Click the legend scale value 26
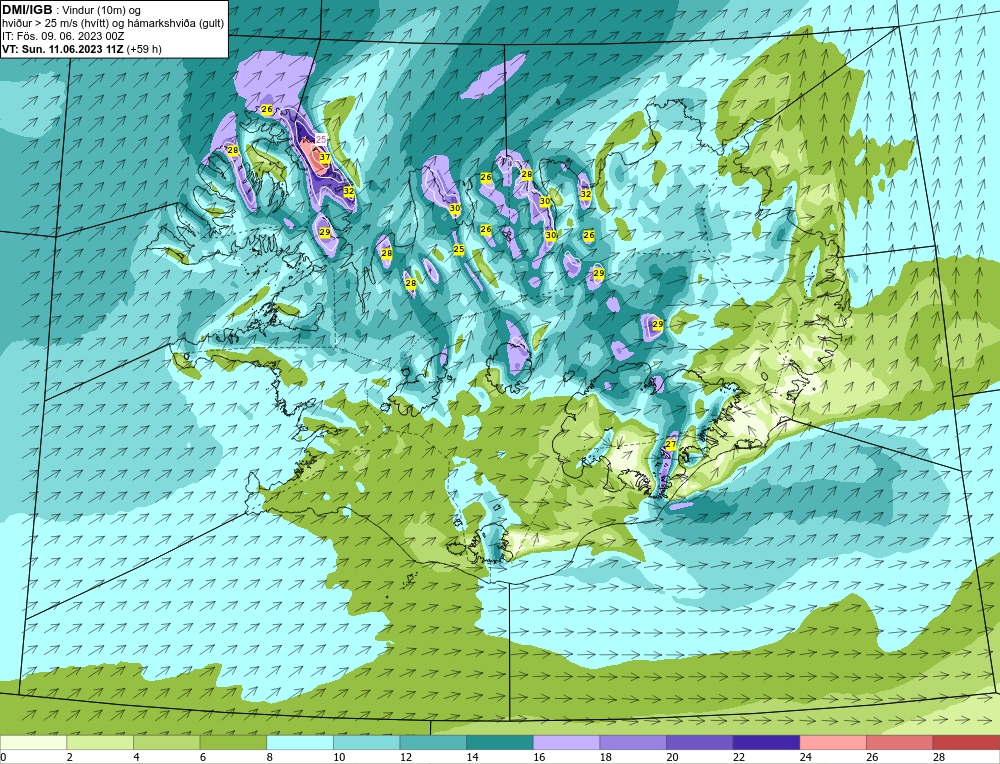Screen dimensions: 1000x764 [872, 757]
